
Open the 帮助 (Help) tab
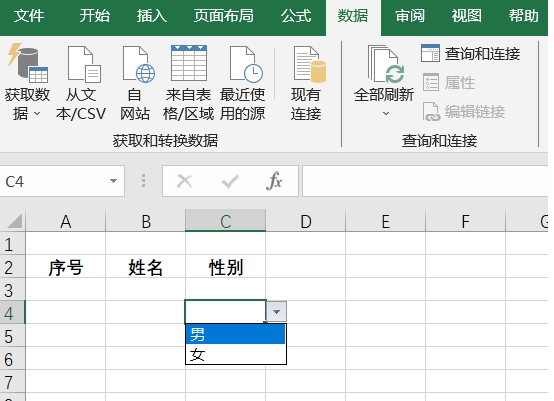[524, 16]
